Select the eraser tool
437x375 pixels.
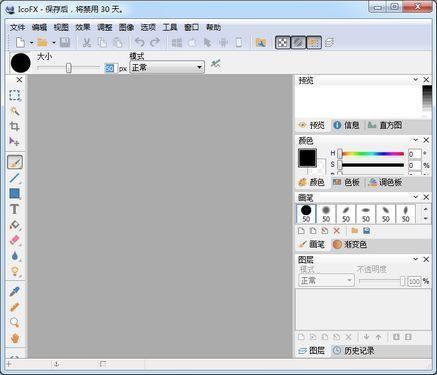pos(14,240)
